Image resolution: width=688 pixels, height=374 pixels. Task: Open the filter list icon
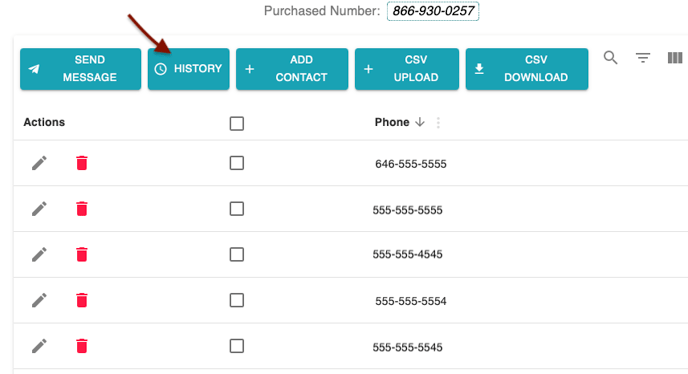coord(643,58)
